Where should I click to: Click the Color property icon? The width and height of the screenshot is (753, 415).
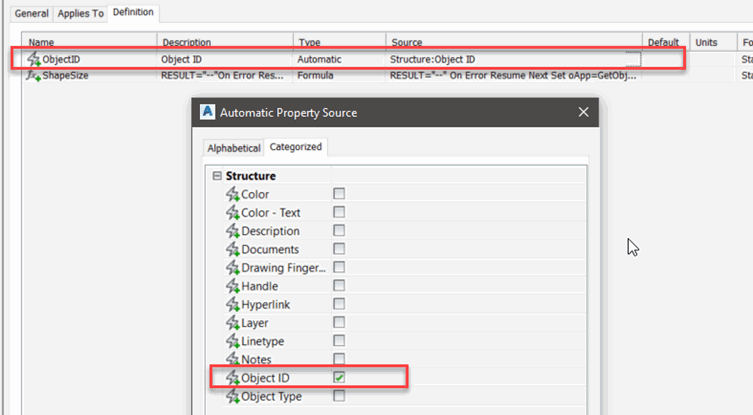(x=233, y=194)
